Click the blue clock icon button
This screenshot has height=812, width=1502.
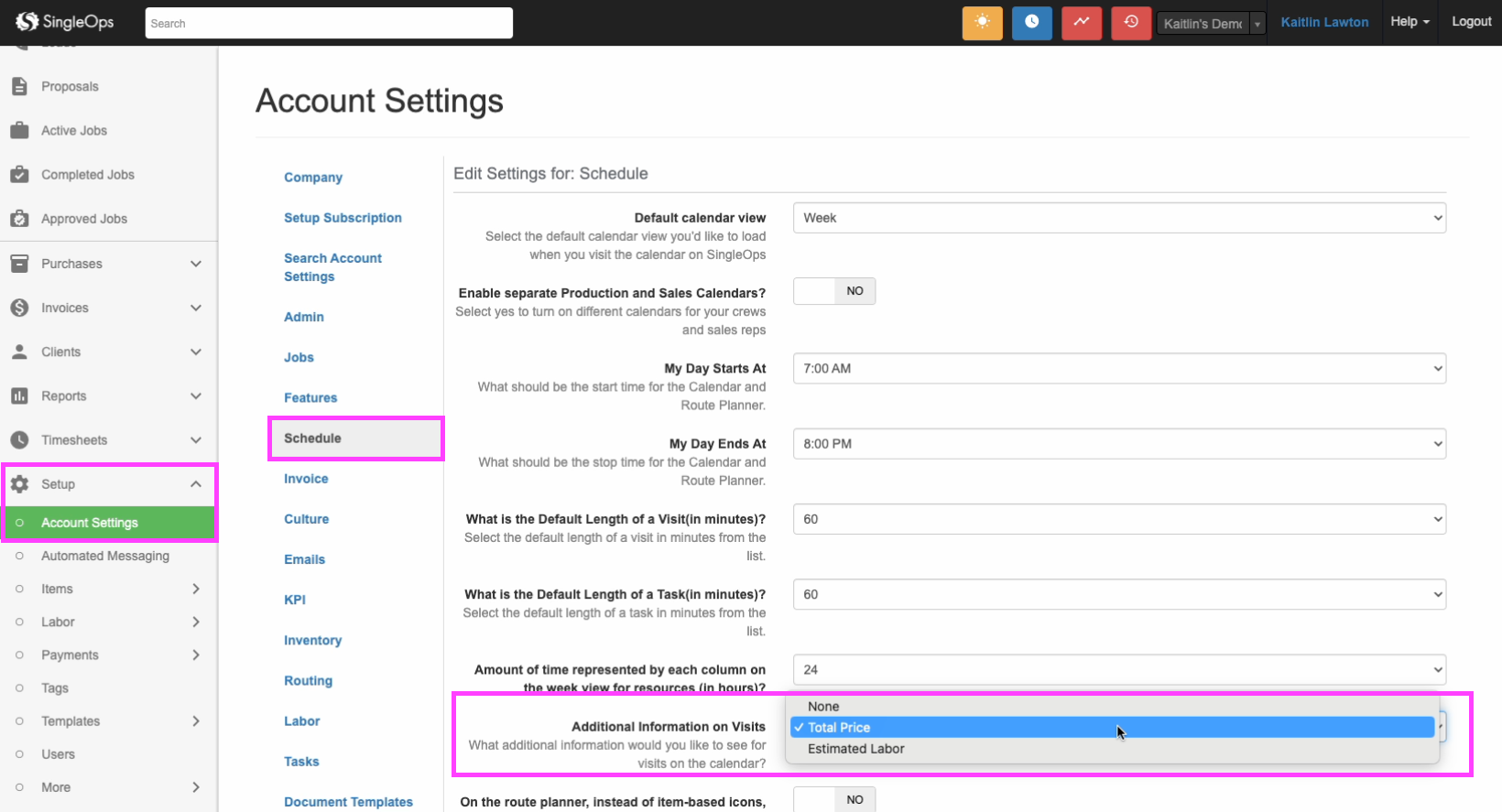[x=1031, y=23]
